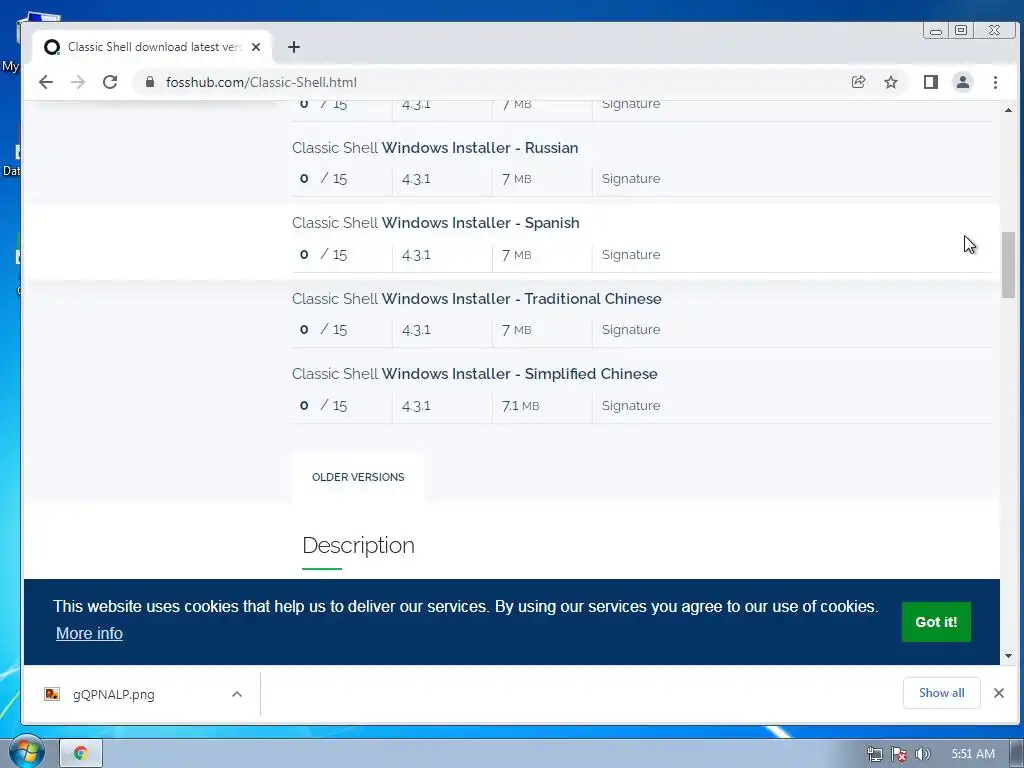Open Signature for Simplified Chinese installer
Image resolution: width=1024 pixels, height=768 pixels.
point(631,406)
